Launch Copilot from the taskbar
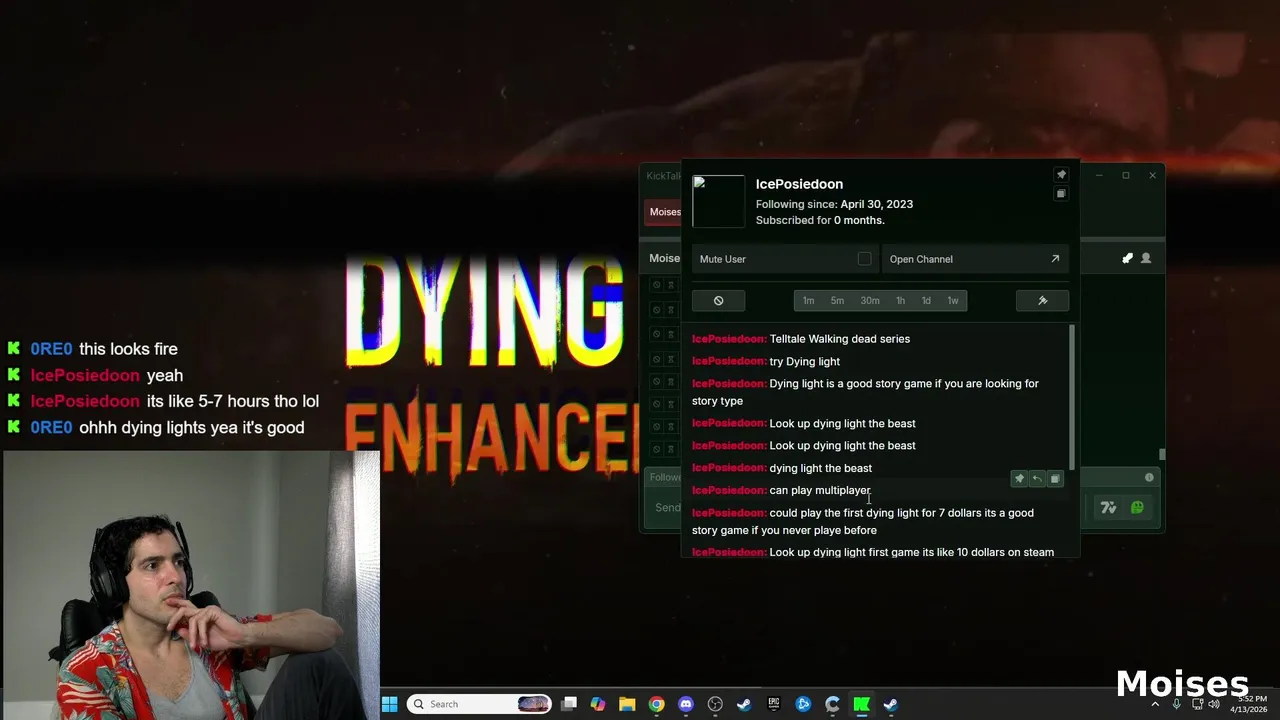Image resolution: width=1280 pixels, height=720 pixels. point(598,704)
